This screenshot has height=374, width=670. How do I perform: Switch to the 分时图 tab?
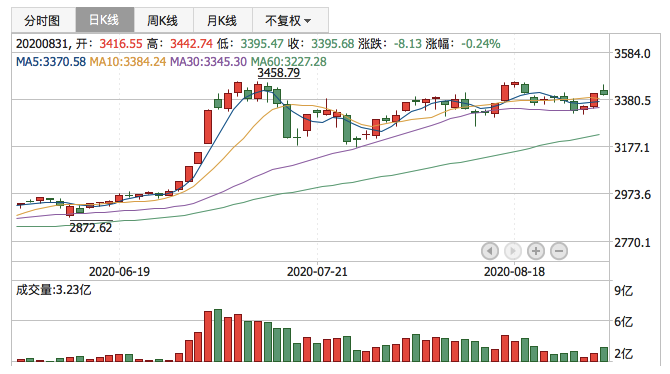point(43,20)
